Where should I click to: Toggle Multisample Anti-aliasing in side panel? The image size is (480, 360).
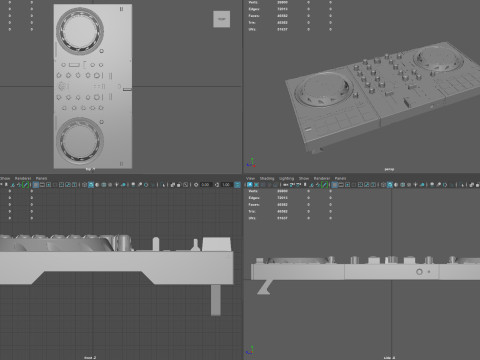[x=445, y=185]
